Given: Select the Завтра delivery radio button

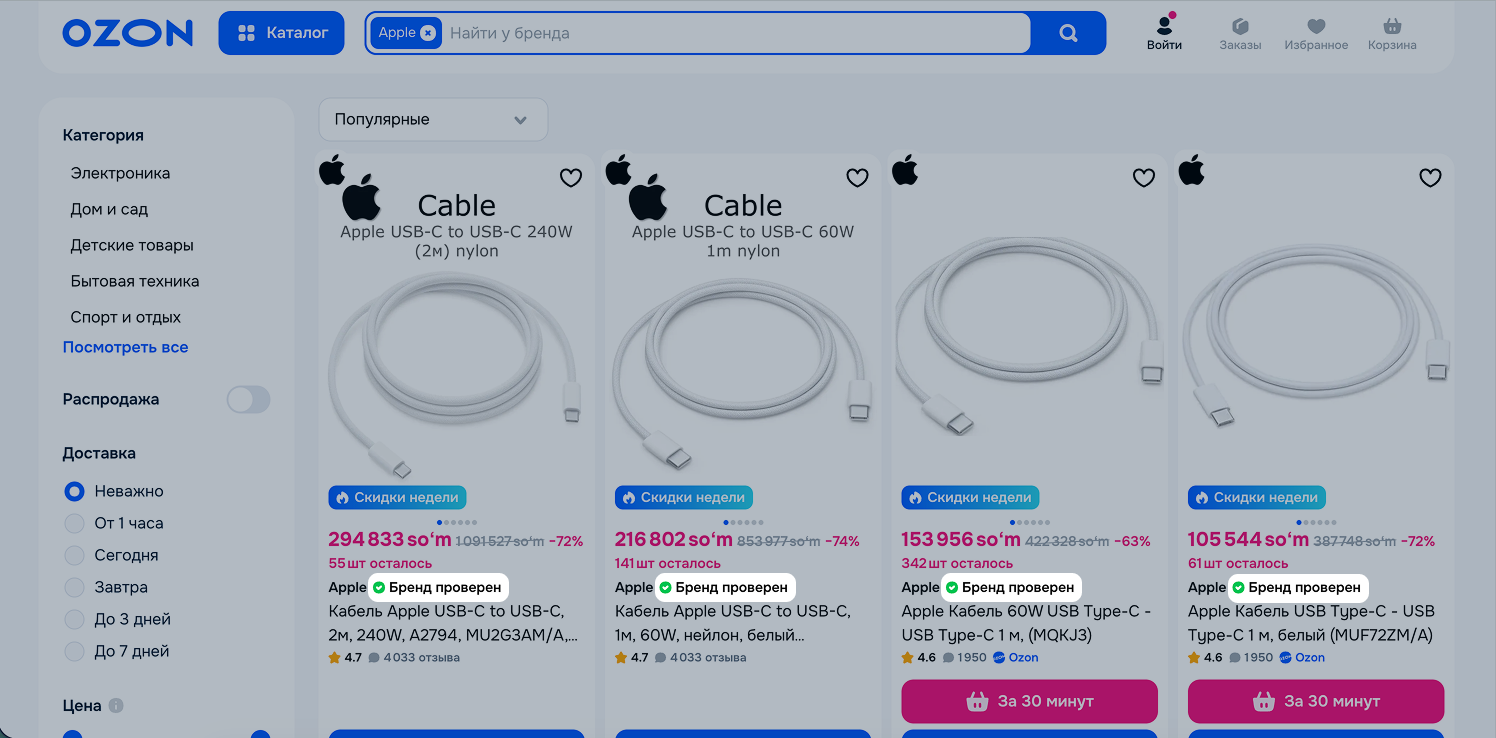Looking at the screenshot, I should (74, 587).
